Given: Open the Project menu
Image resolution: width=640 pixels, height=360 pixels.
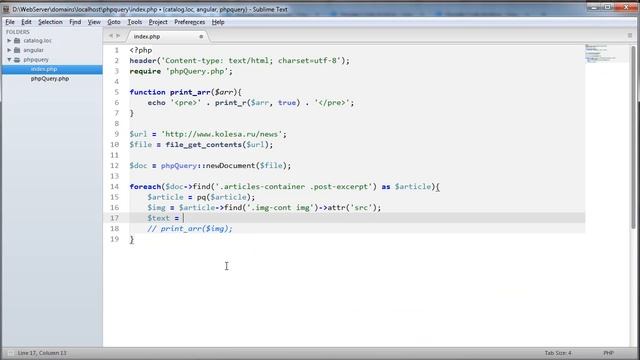Looking at the screenshot, I should coord(158,22).
